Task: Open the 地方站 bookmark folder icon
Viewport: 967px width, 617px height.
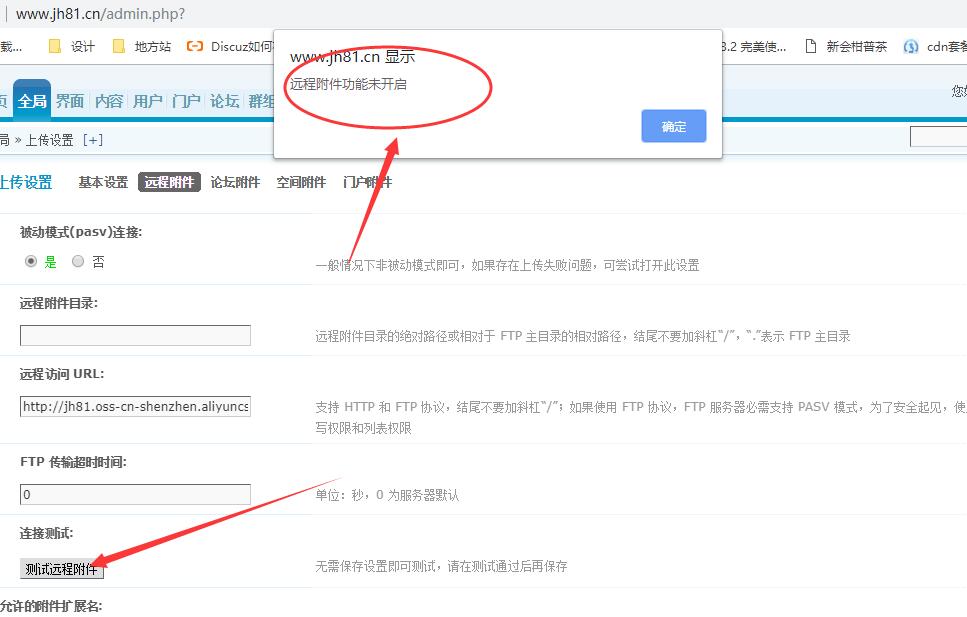Action: click(119, 46)
